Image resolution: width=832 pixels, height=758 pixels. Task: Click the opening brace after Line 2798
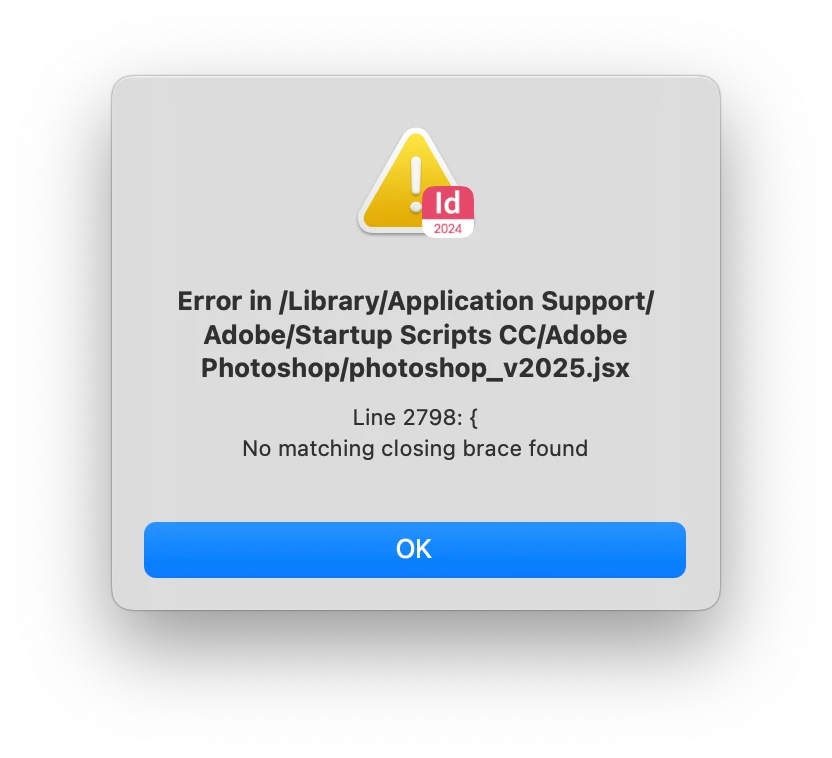[473, 419]
